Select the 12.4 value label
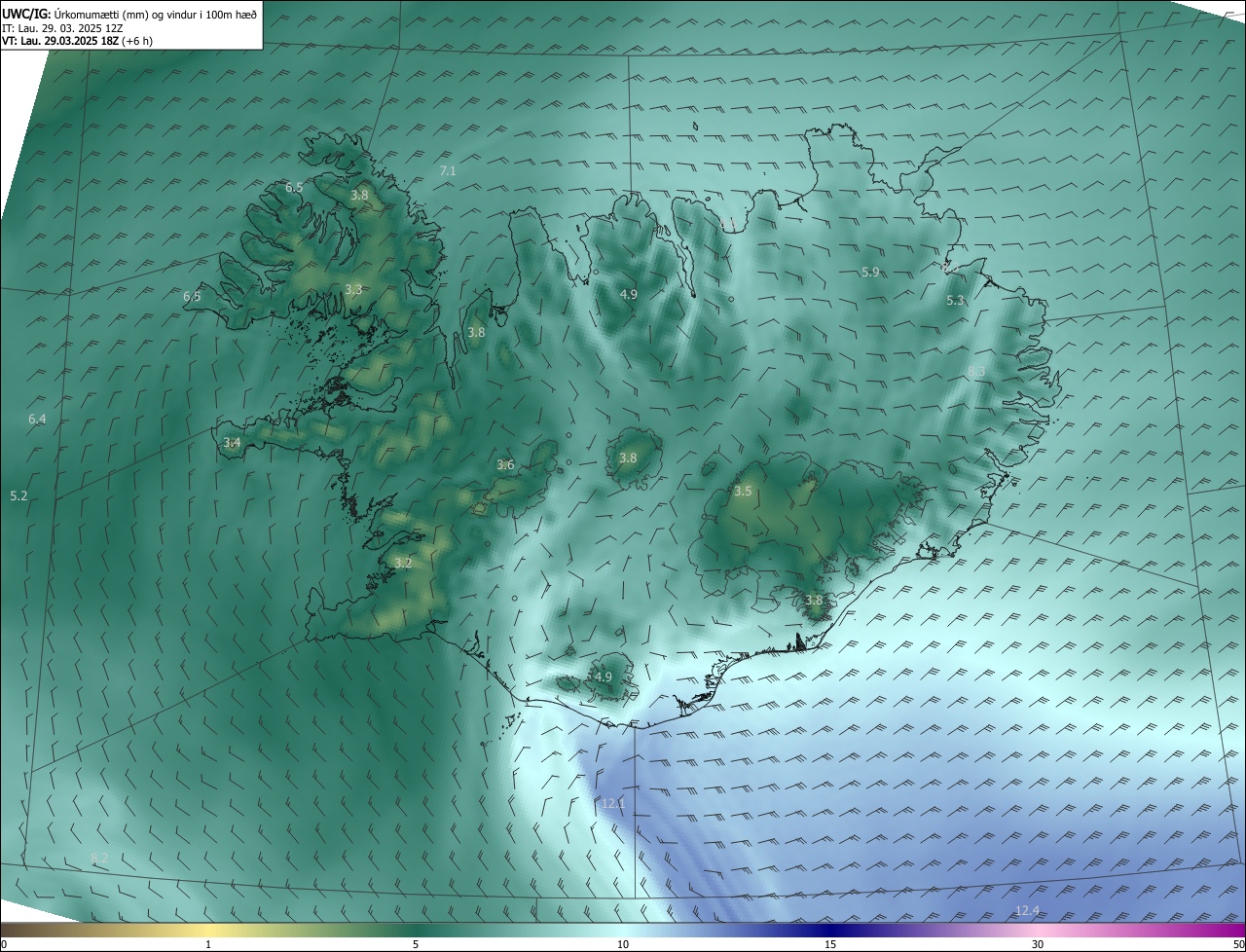Screen dimensions: 1246x952 (x=1027, y=911)
